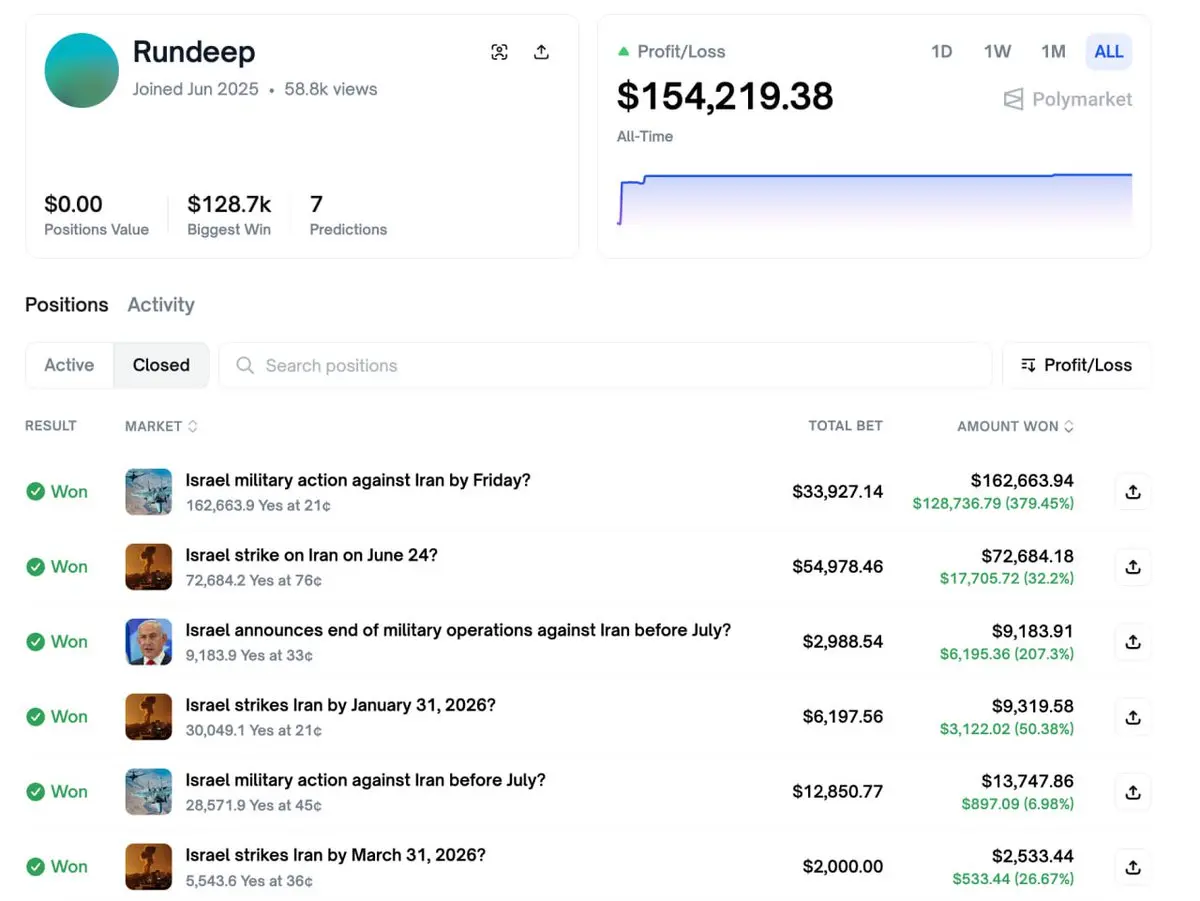Click Won checkmark on 'March 31, 2026' row
This screenshot has height=901, width=1200.
coord(35,866)
